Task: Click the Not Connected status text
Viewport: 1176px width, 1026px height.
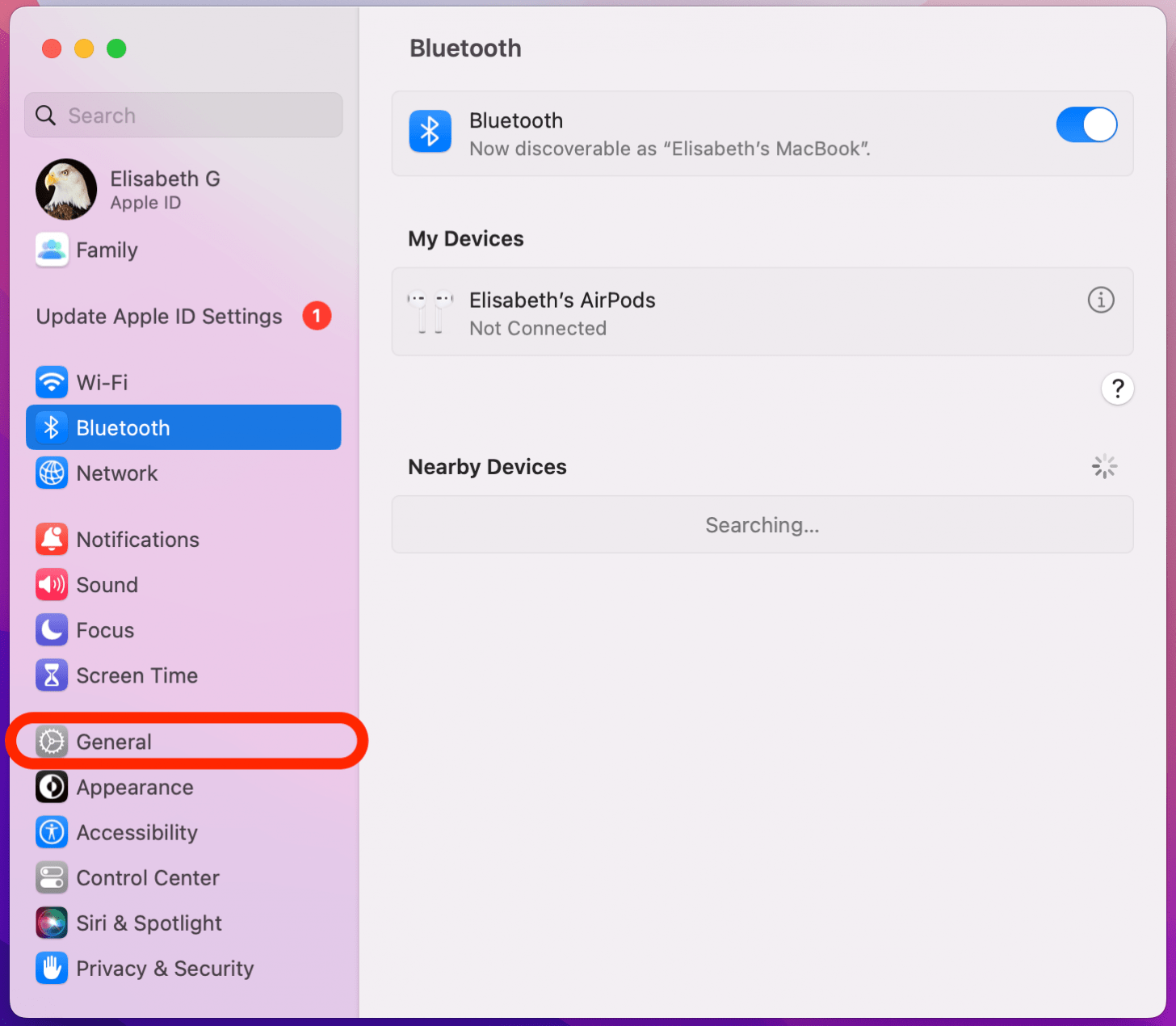Action: [538, 328]
